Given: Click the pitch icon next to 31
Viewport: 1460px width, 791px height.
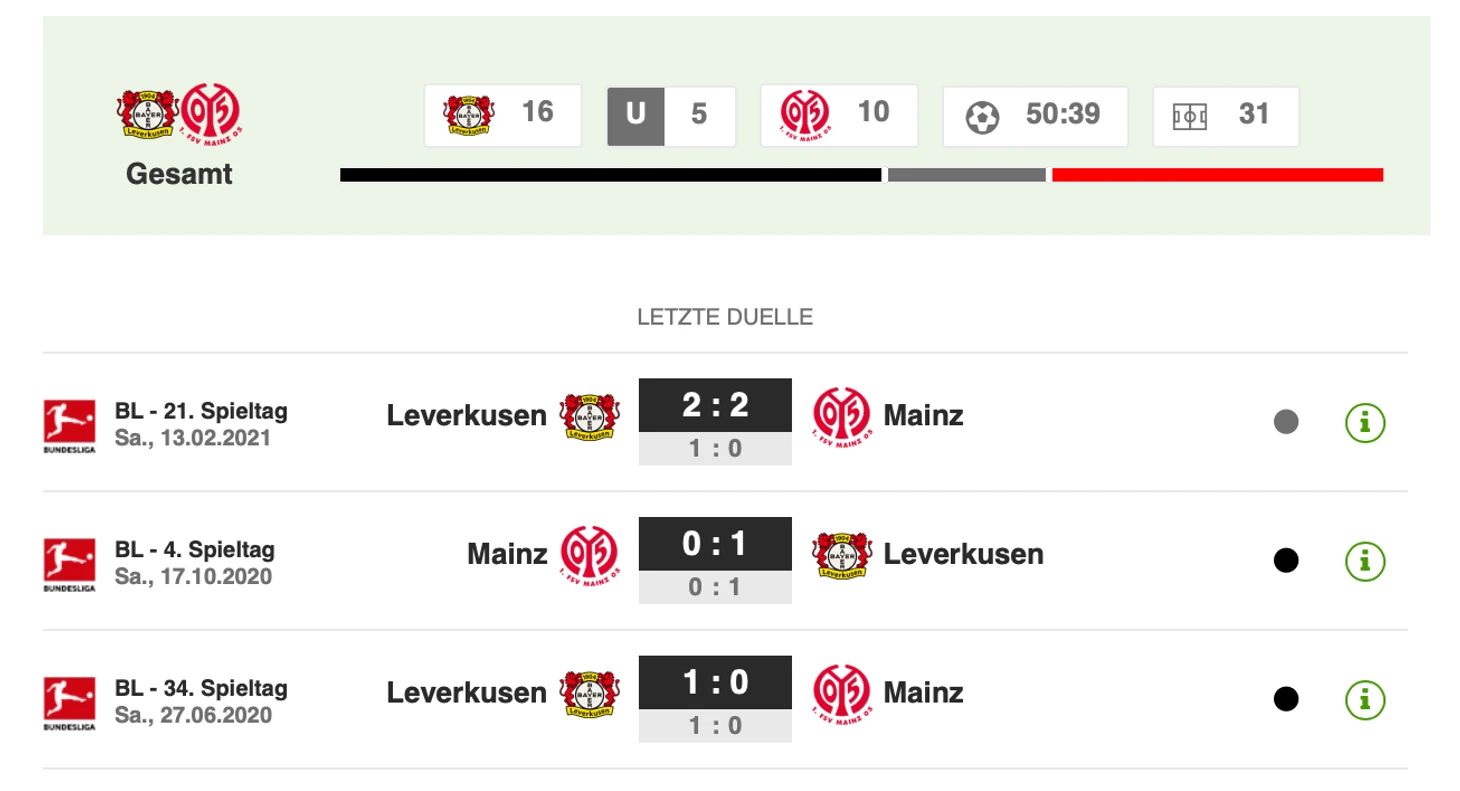Looking at the screenshot, I should (x=1190, y=117).
